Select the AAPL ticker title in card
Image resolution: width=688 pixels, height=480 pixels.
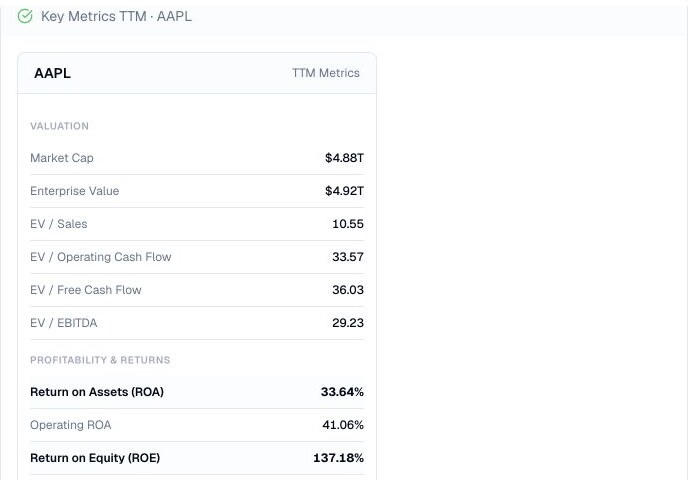click(x=52, y=73)
